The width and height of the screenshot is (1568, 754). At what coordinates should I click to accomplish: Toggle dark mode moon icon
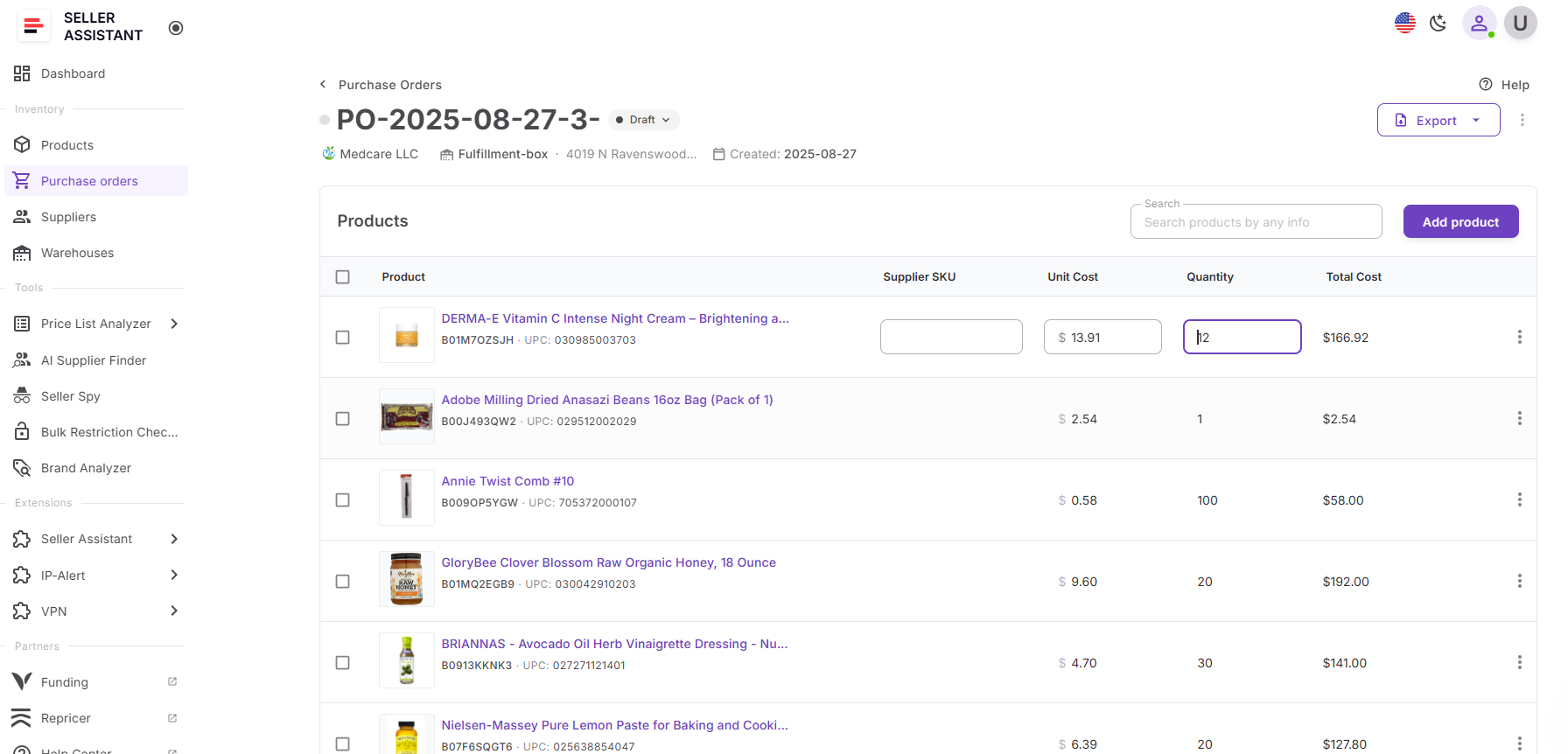(1438, 24)
